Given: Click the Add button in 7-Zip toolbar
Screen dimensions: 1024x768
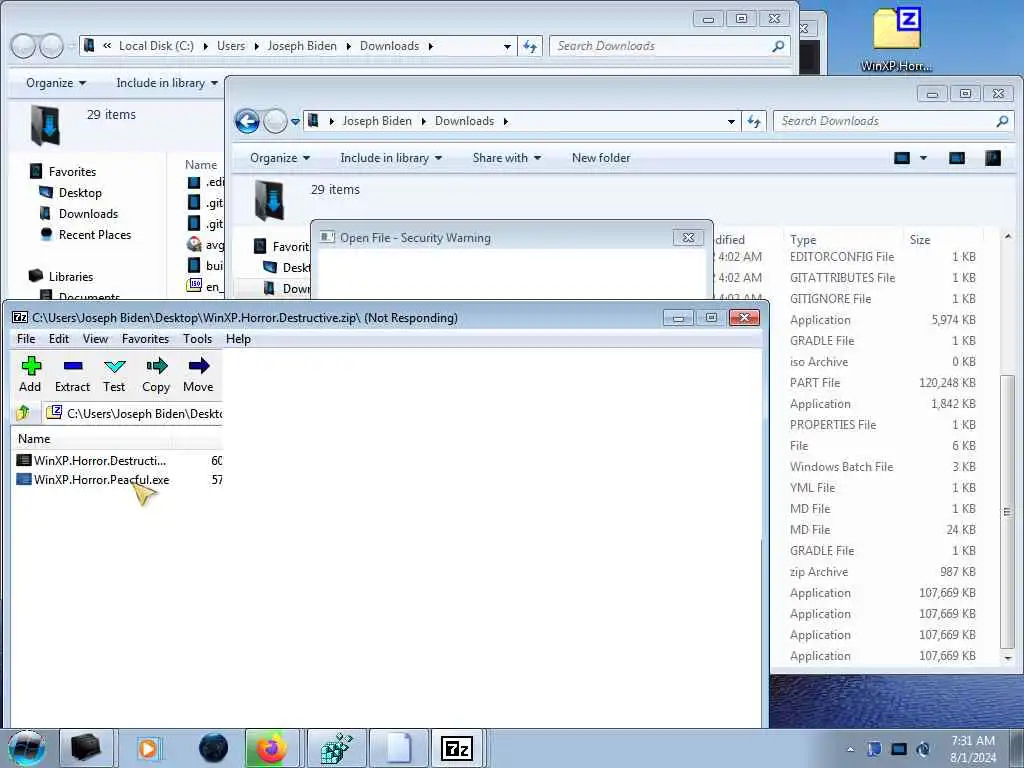Looking at the screenshot, I should [x=31, y=374].
